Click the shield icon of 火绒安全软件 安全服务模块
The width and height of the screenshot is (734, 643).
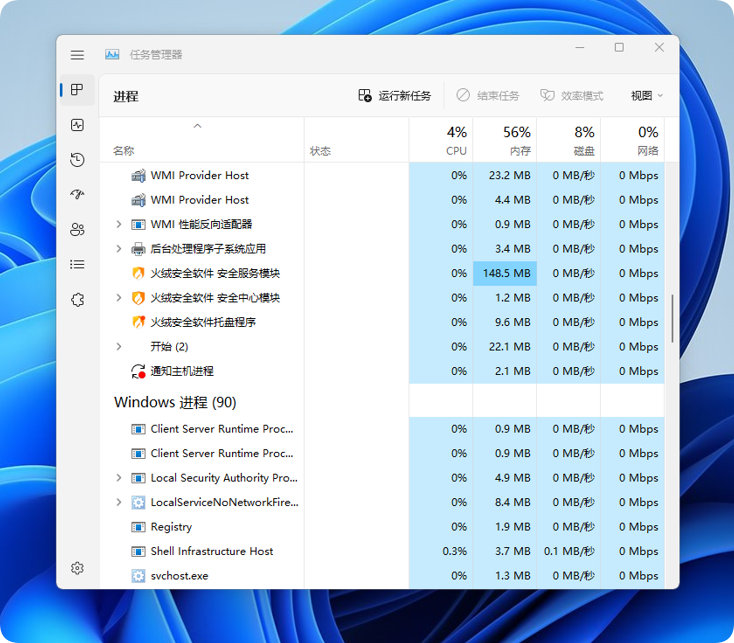coord(138,273)
